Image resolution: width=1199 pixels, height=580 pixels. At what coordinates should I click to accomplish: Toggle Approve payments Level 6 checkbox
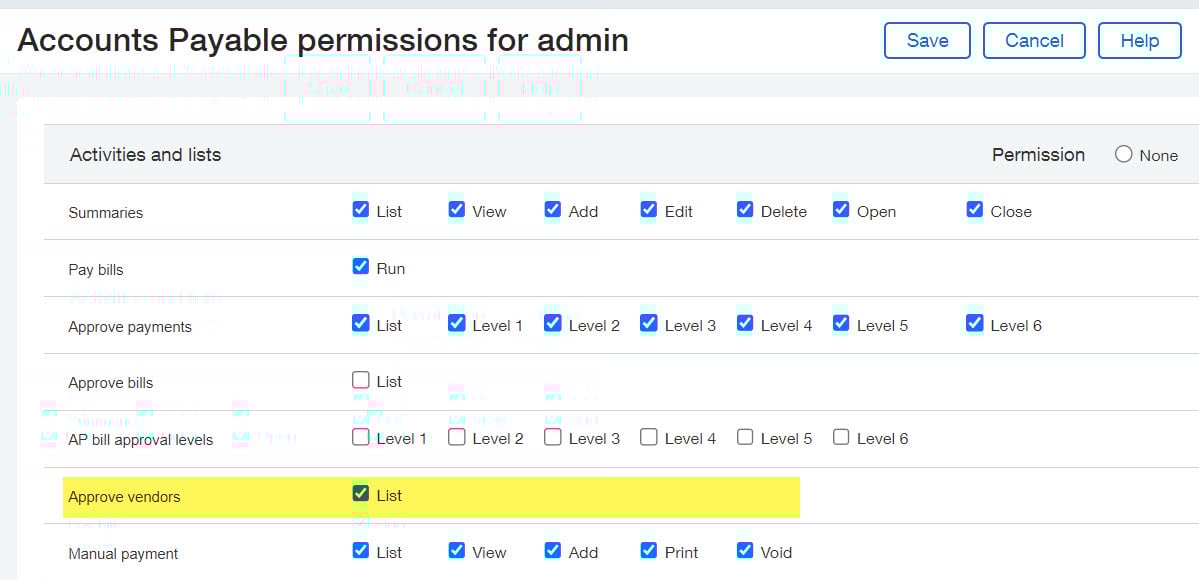pyautogui.click(x=975, y=324)
